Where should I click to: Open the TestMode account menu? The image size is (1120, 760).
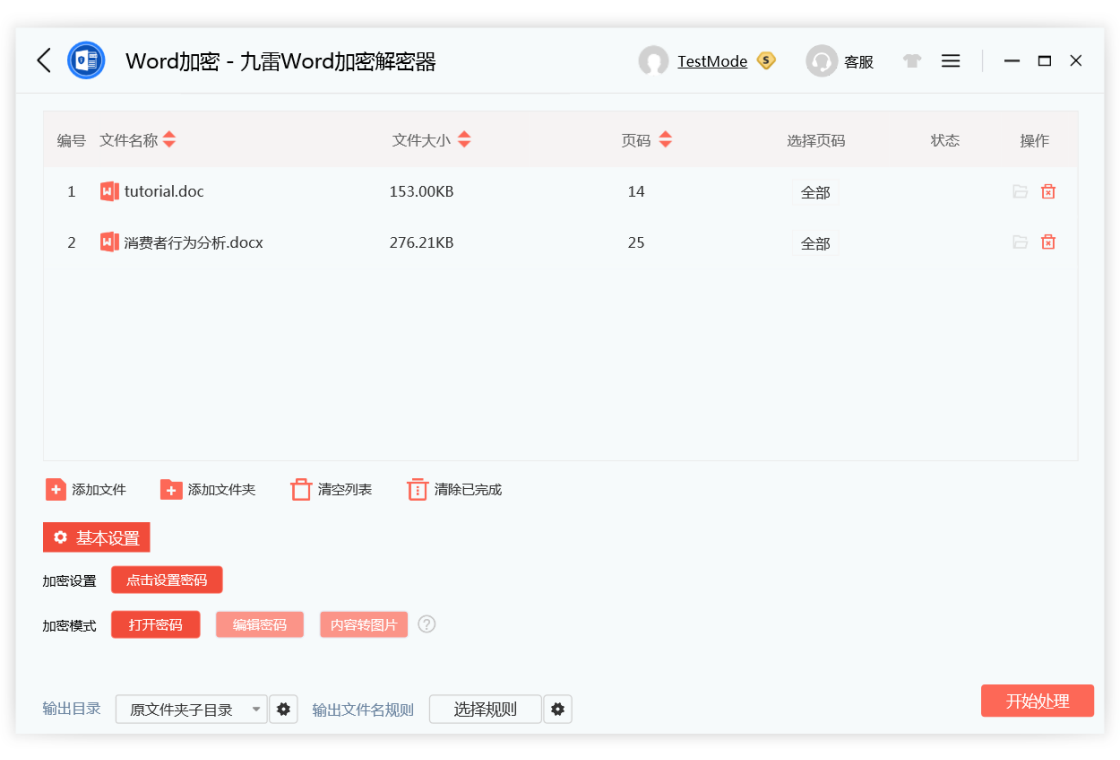[x=714, y=61]
